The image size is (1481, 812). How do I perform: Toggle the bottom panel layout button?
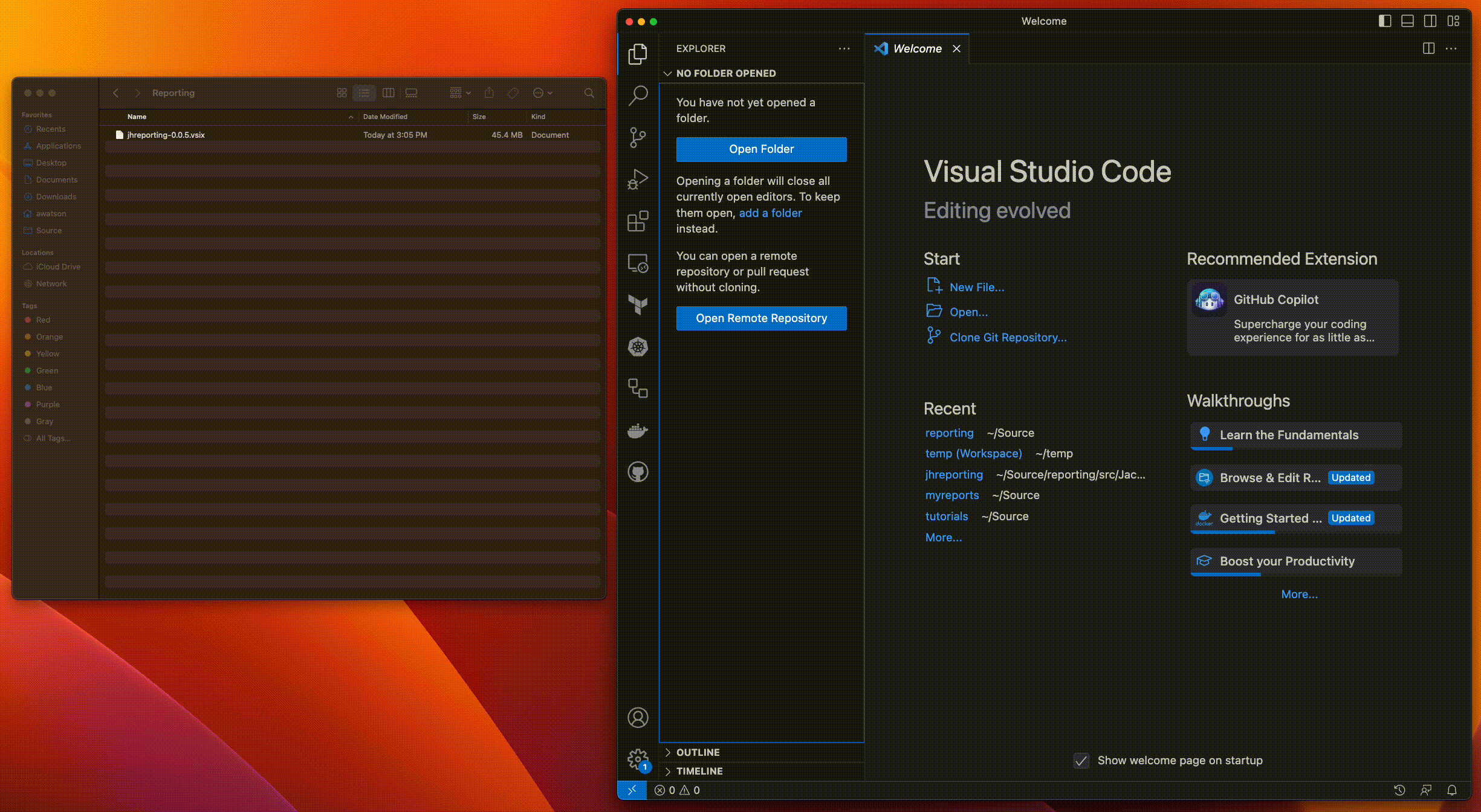(x=1407, y=21)
